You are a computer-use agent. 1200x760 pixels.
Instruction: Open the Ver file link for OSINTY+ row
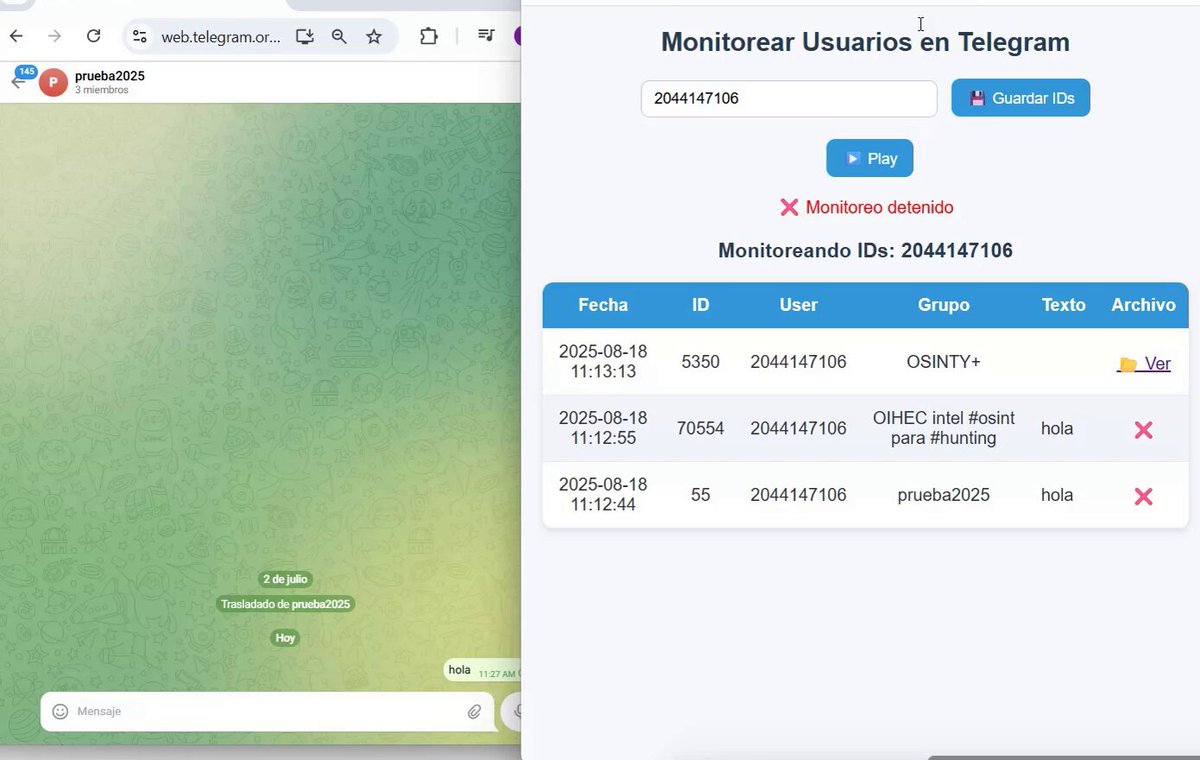(x=1144, y=364)
